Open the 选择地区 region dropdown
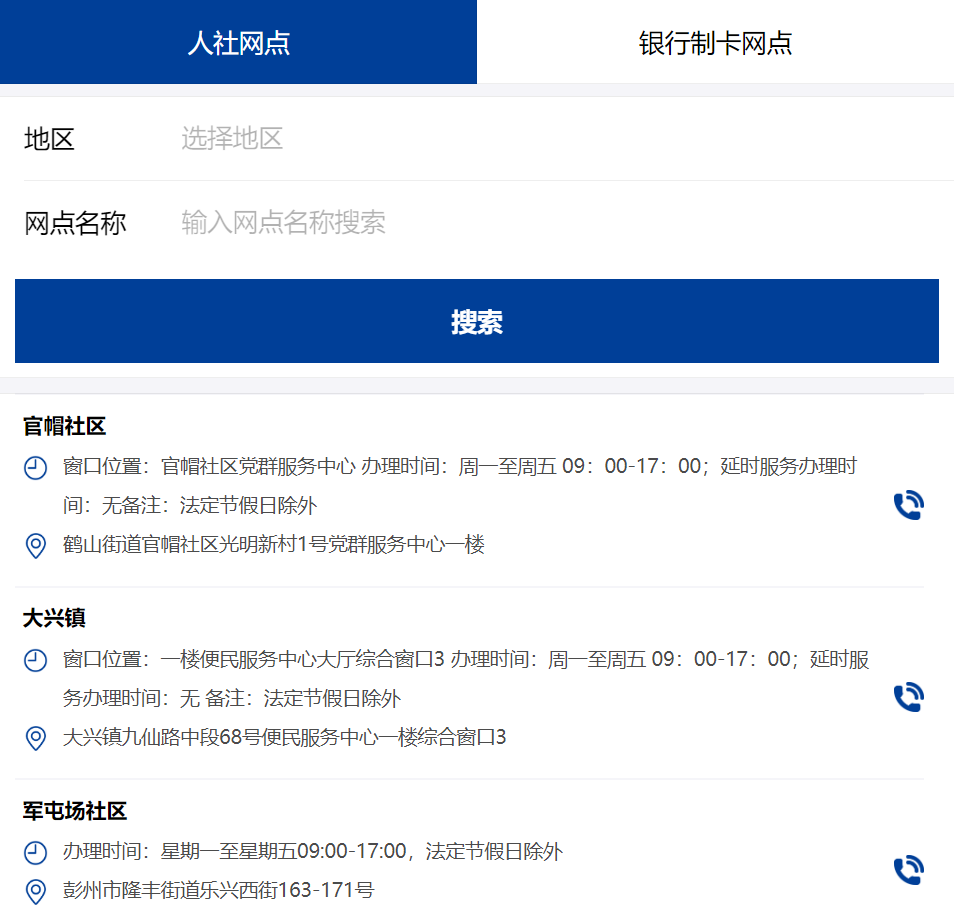 [x=232, y=139]
